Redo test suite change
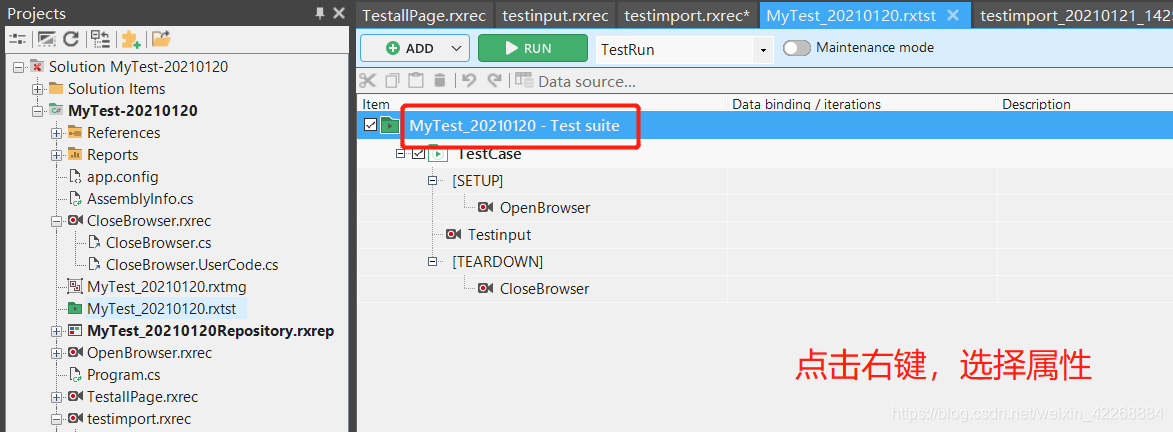This screenshot has height=432, width=1173. 494,80
